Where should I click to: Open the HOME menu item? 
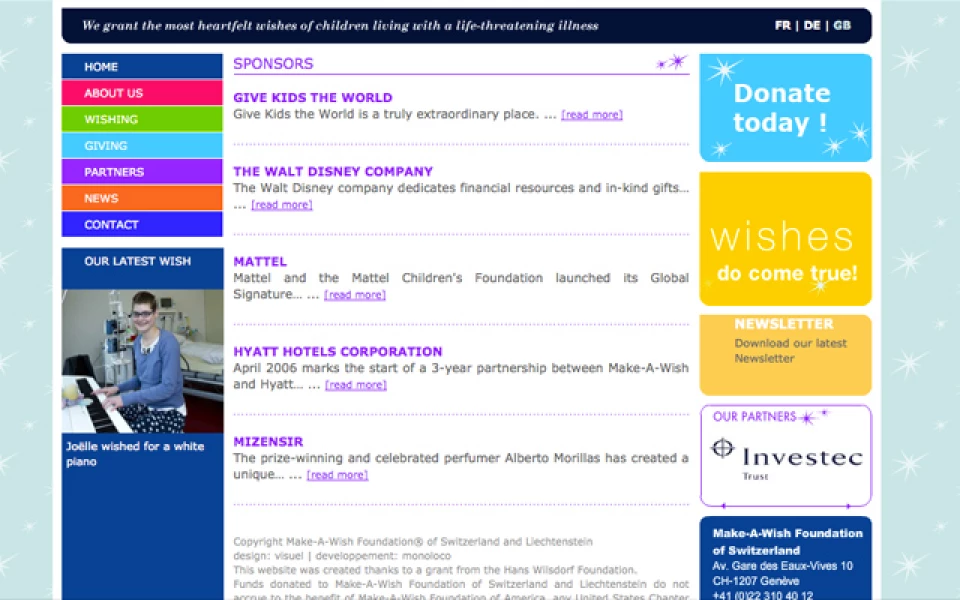coord(142,66)
